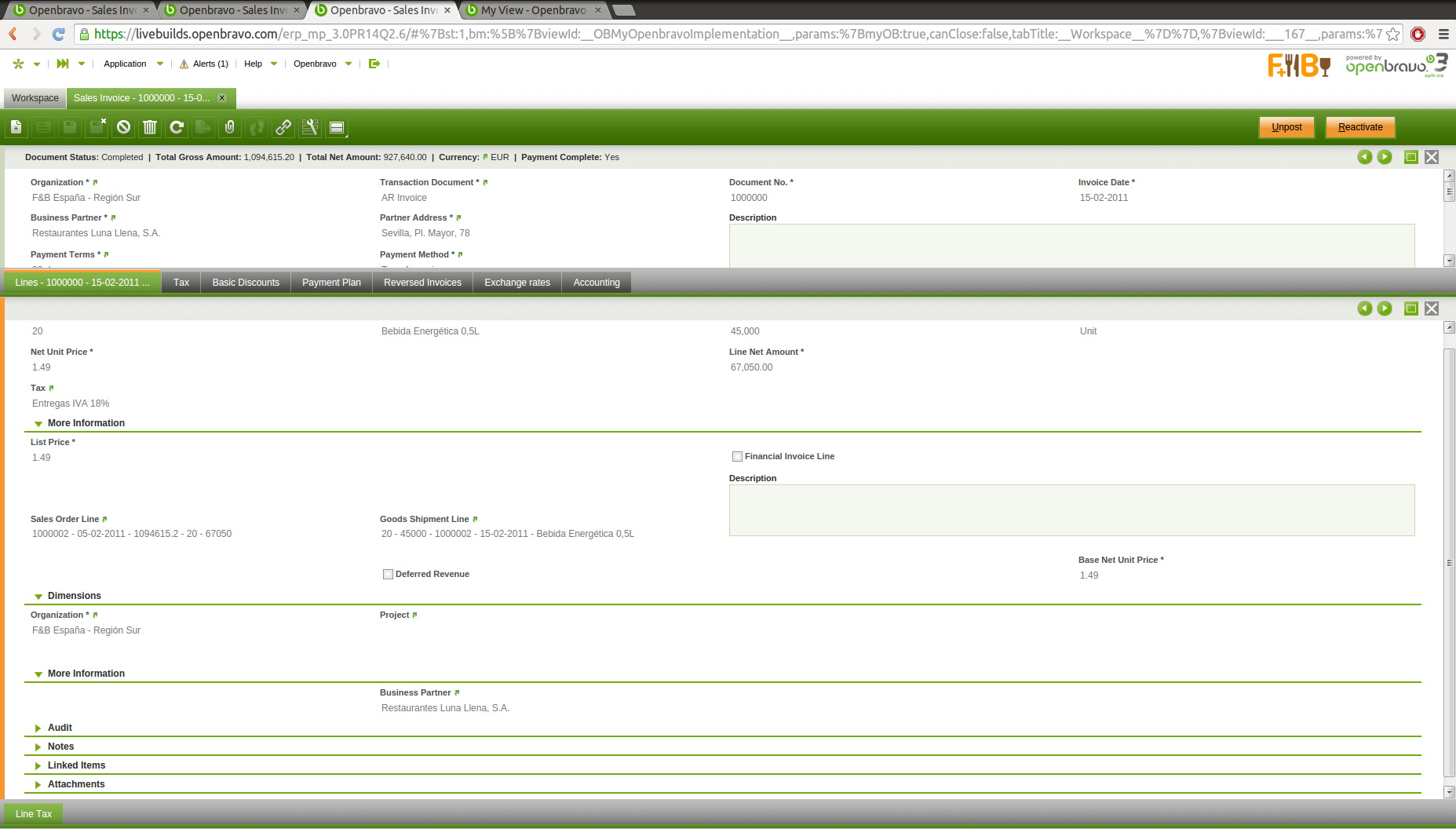Expand the Linked Items section

tap(76, 765)
